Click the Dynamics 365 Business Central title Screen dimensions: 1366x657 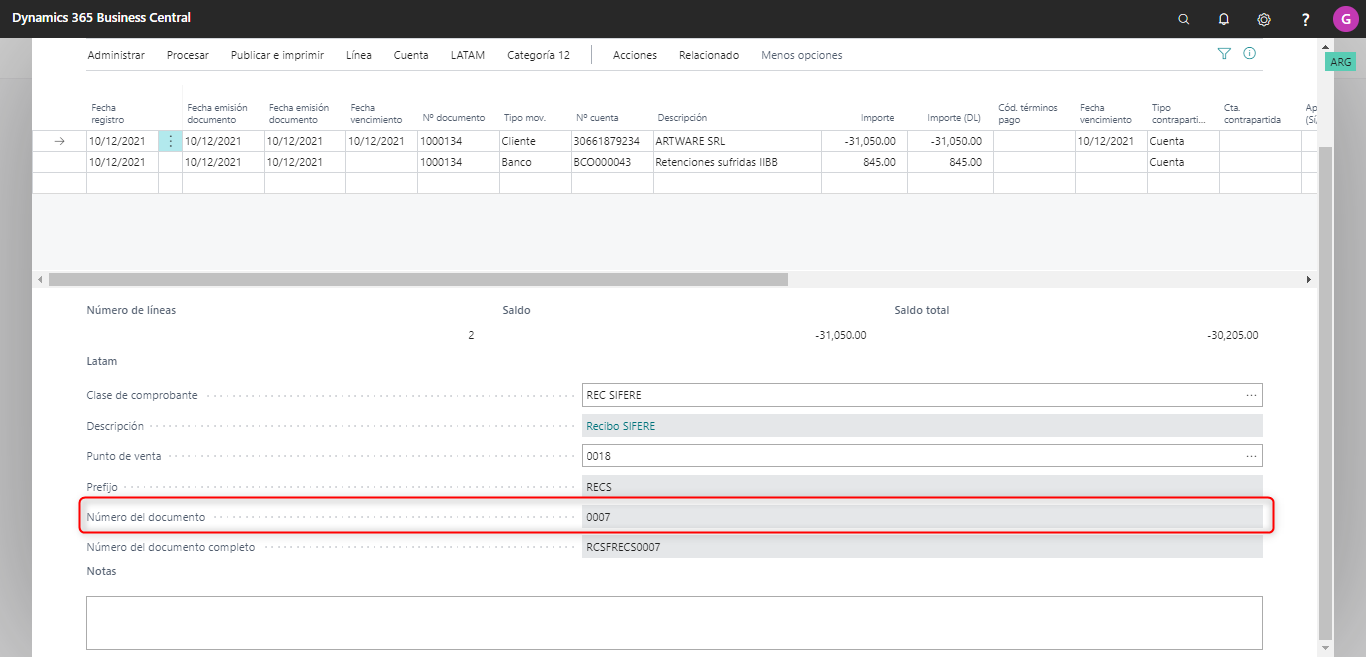pos(101,18)
